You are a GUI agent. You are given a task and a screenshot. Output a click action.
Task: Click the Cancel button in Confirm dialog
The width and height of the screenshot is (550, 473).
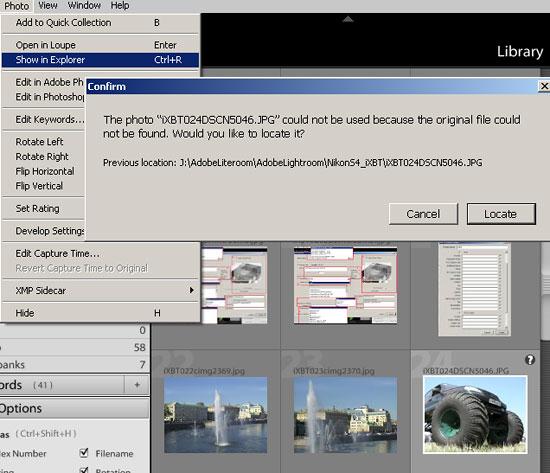click(423, 214)
